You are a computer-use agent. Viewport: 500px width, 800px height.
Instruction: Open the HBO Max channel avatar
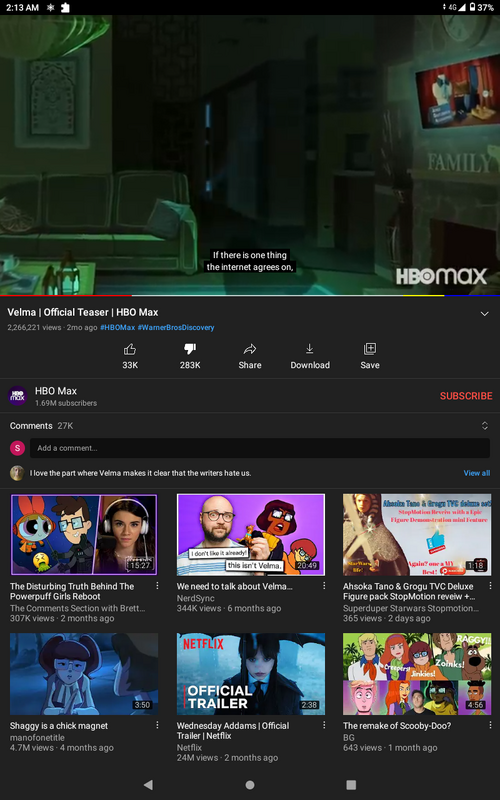17,396
